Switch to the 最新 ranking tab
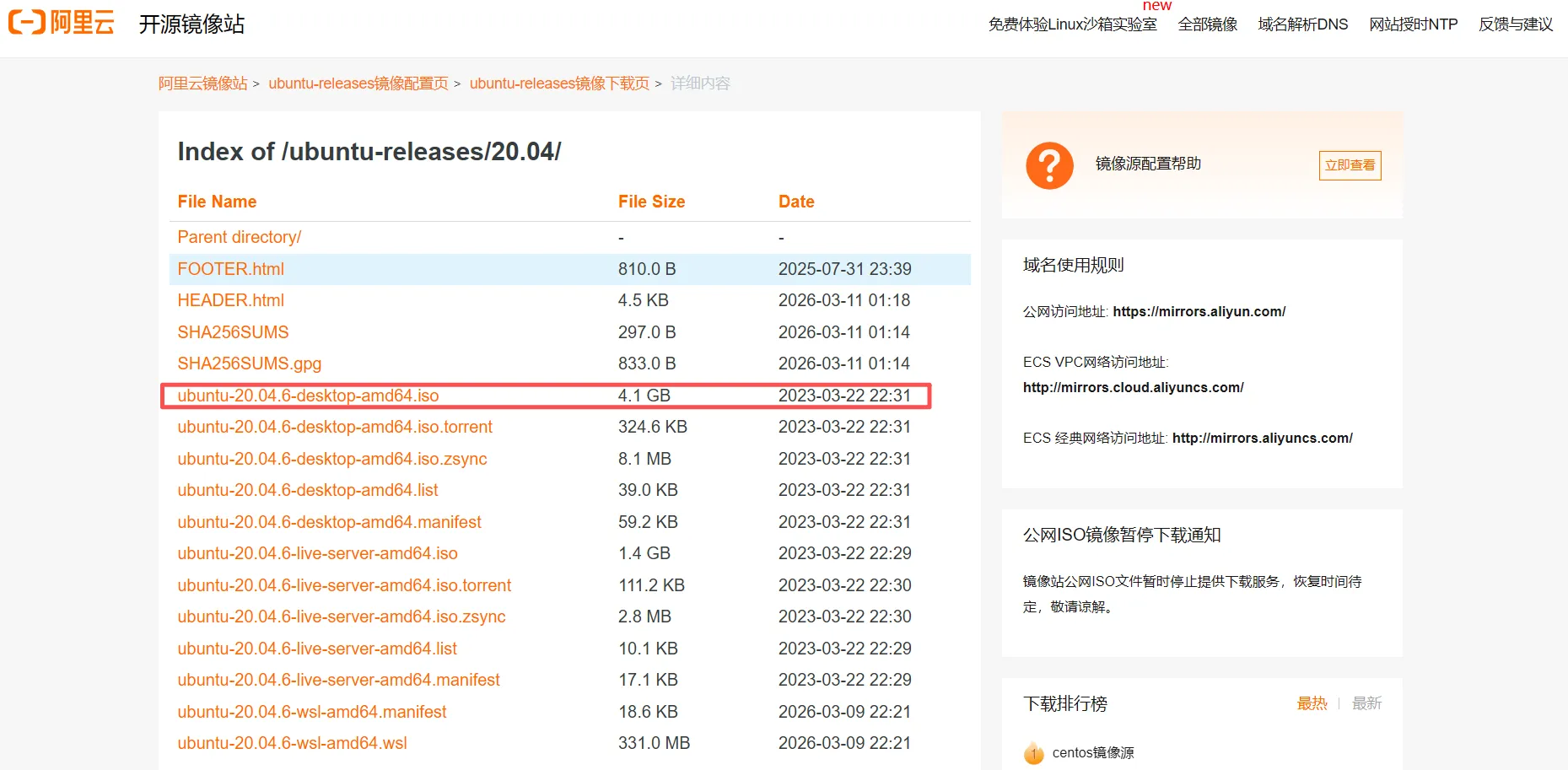1568x770 pixels. click(1366, 703)
